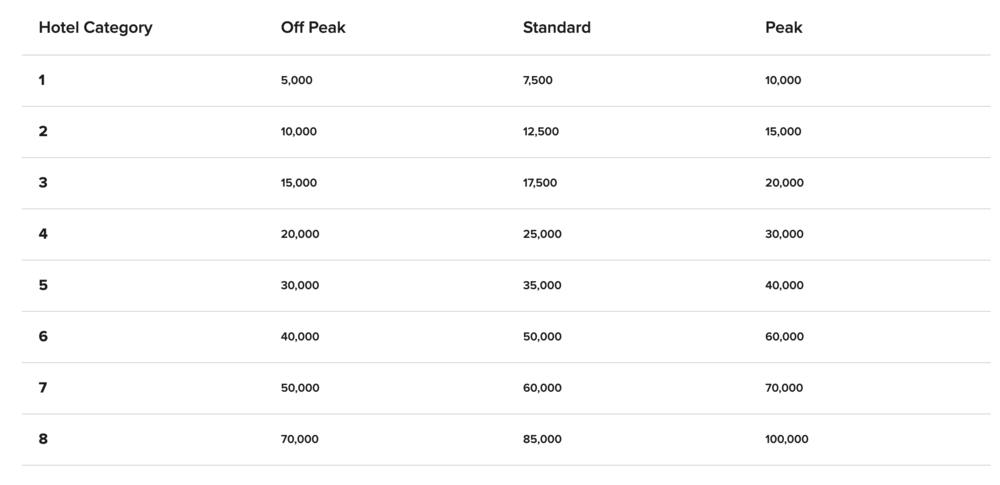Click the Off Peak column header
Viewport: 1000px width, 485px height.
click(313, 28)
